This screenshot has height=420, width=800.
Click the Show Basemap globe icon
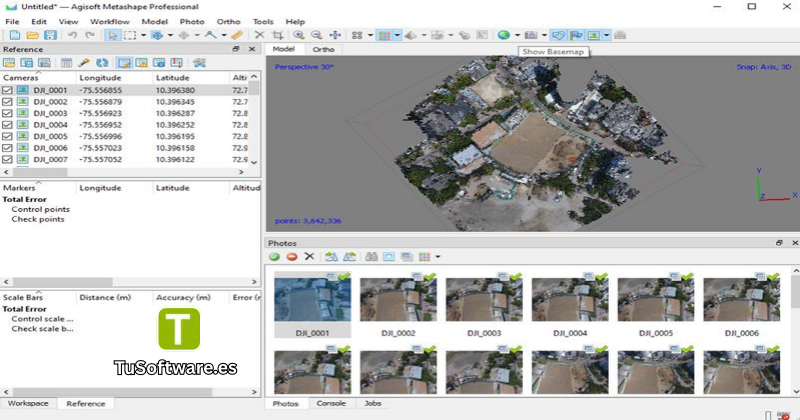(504, 35)
